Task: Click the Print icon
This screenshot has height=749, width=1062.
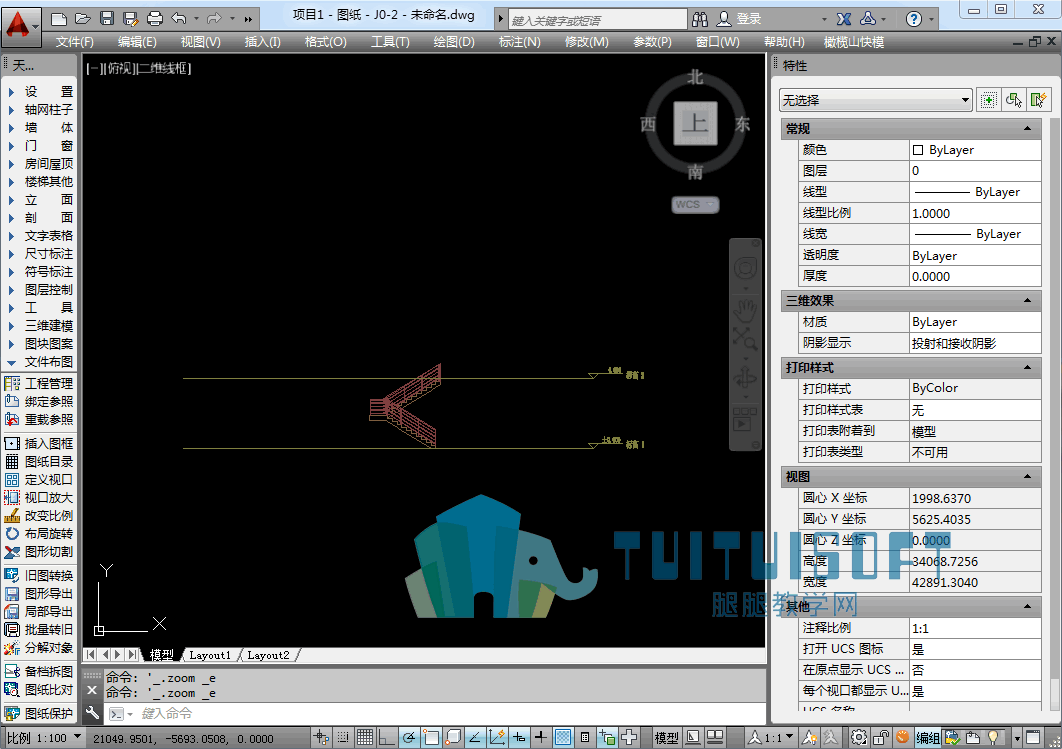Action: [x=155, y=19]
